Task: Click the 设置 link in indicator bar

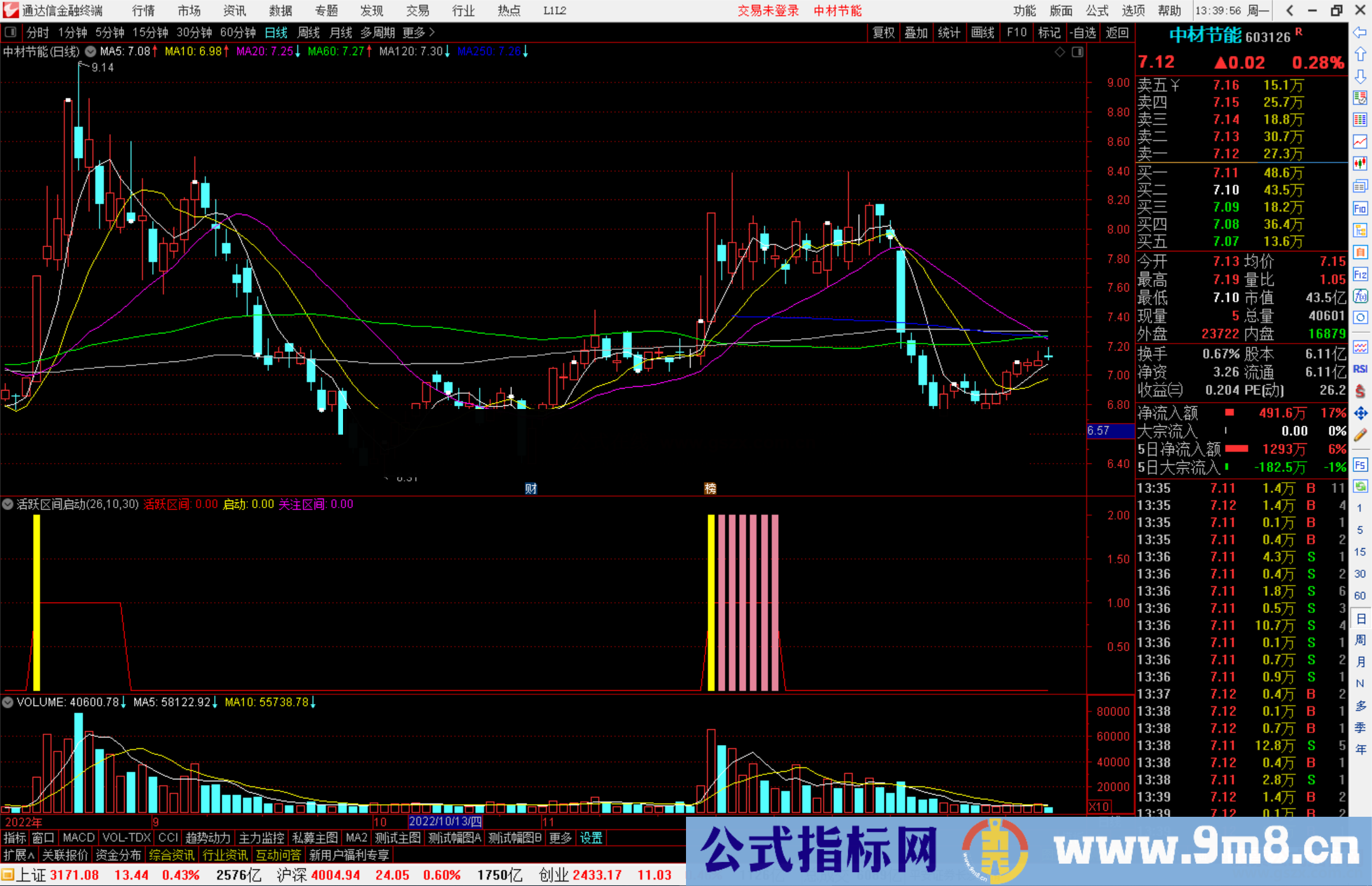Action: (591, 838)
